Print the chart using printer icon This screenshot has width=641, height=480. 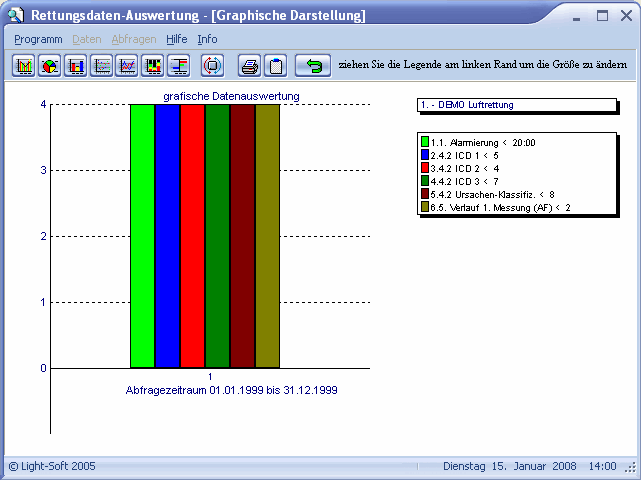coord(249,65)
